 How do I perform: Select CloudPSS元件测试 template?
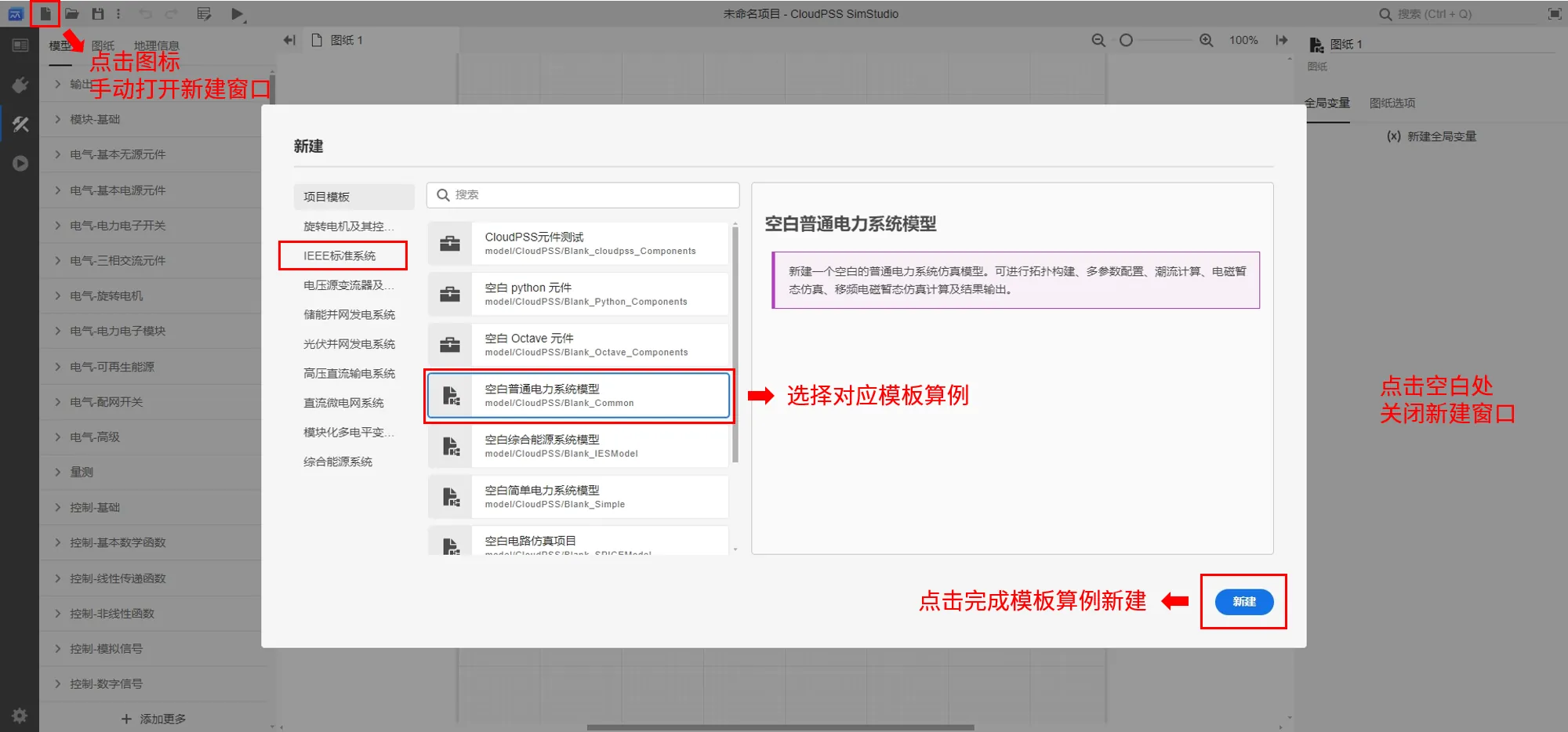(579, 243)
